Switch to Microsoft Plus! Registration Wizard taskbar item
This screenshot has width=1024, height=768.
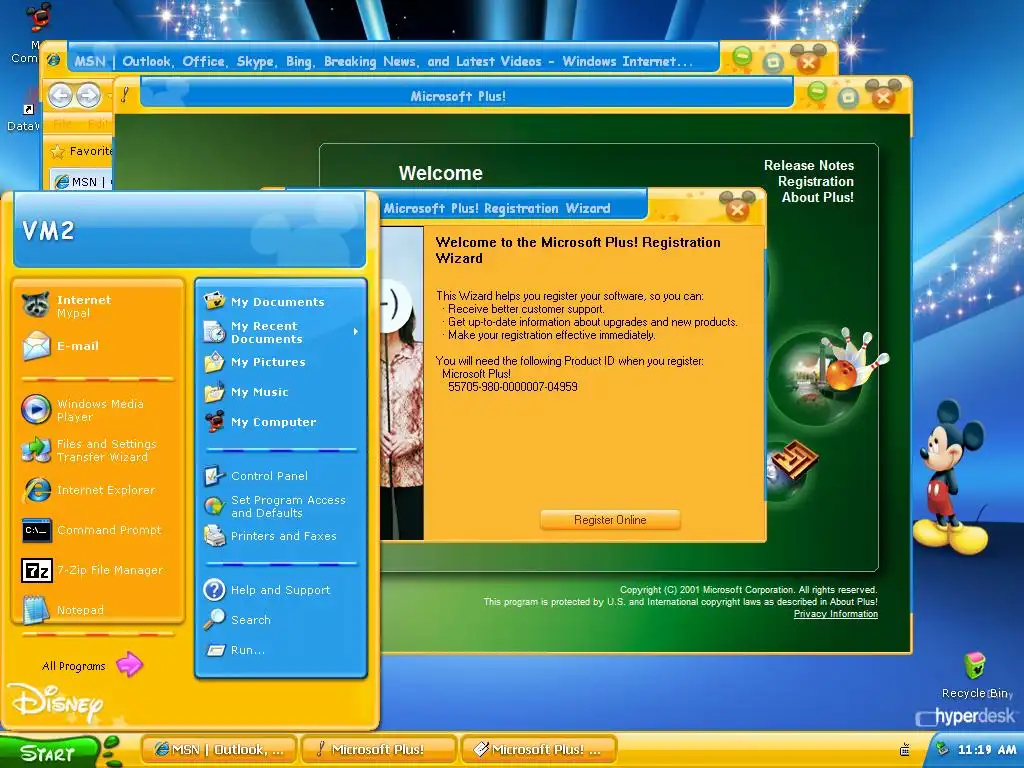[538, 750]
